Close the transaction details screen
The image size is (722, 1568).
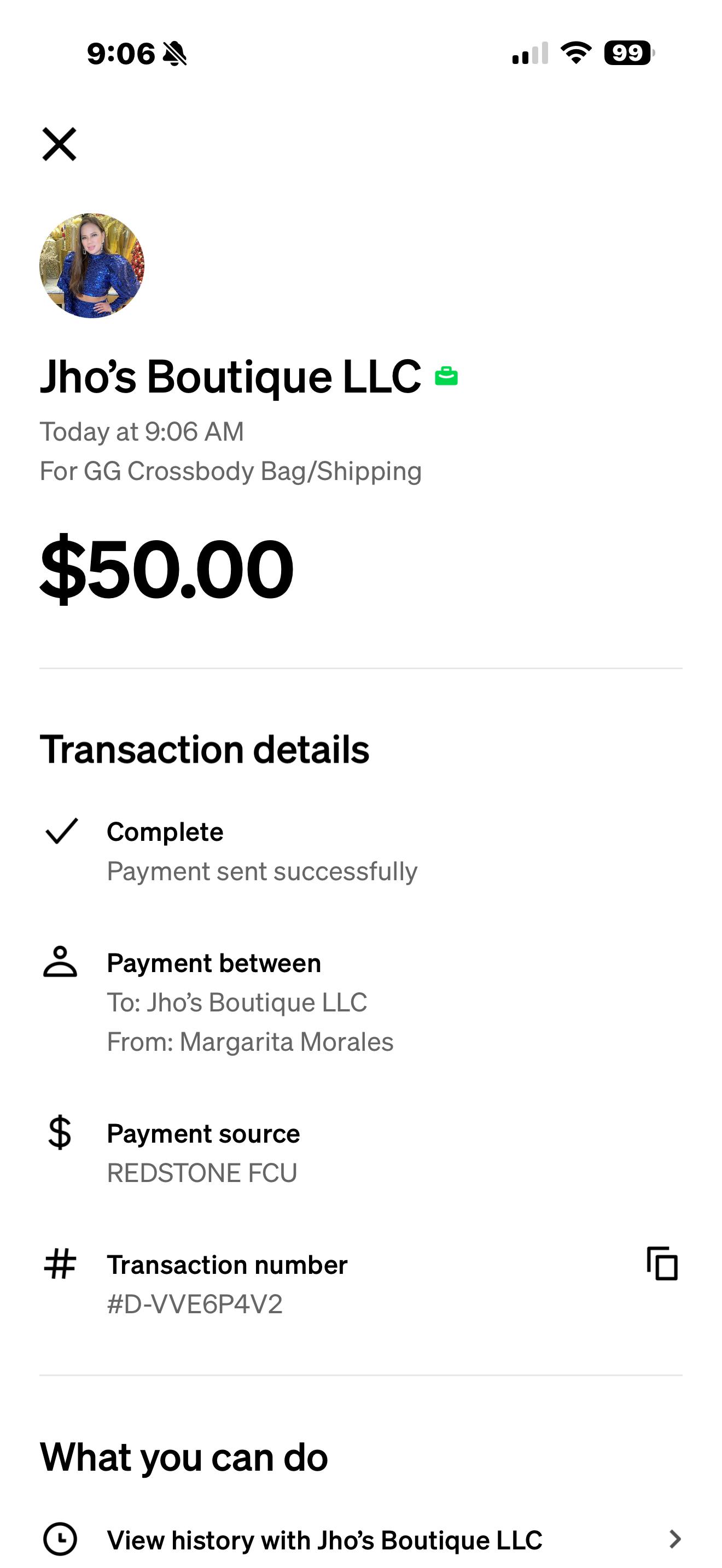[x=59, y=144]
